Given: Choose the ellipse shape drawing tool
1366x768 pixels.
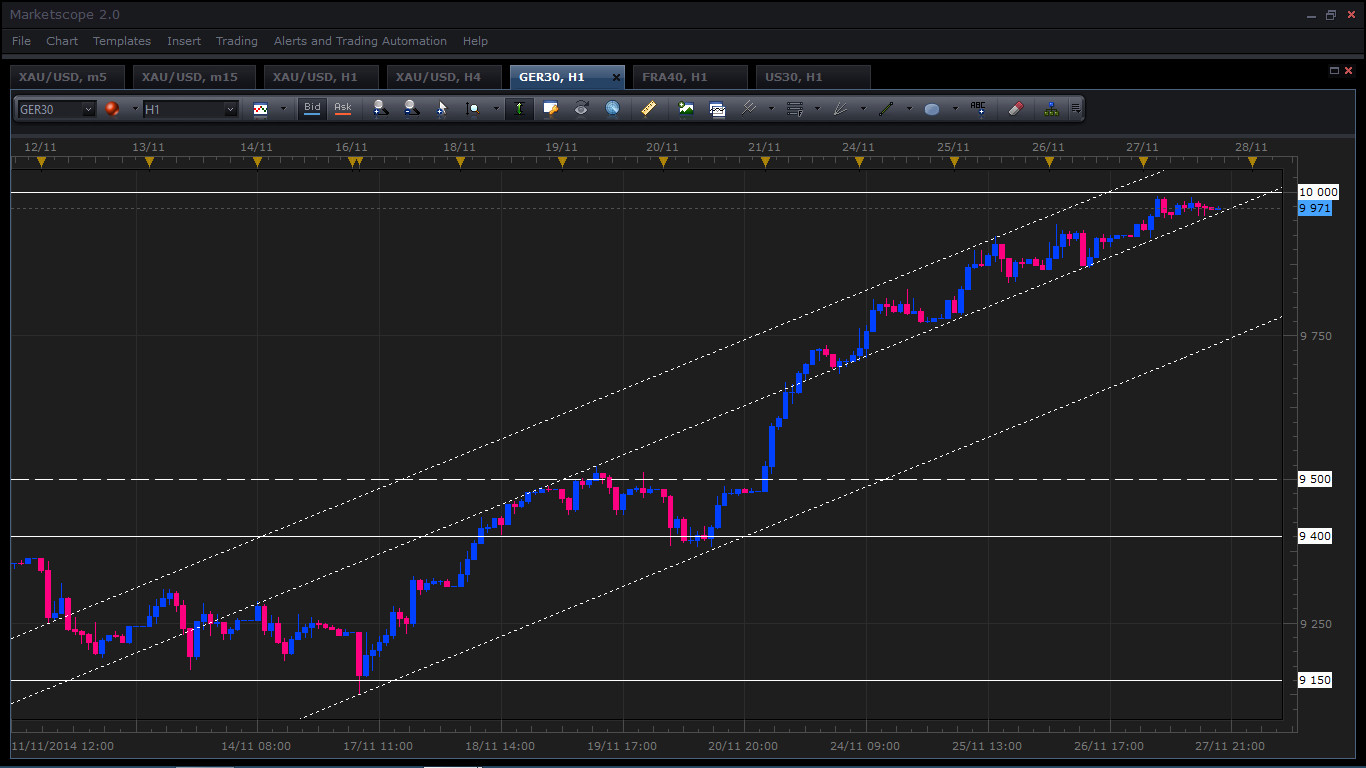Looking at the screenshot, I should 932,109.
